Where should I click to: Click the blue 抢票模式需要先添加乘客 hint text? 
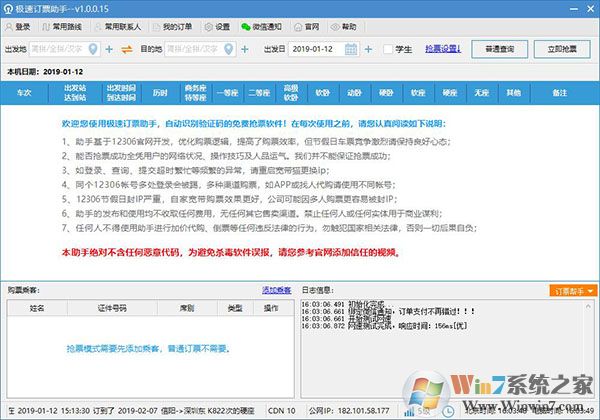[148, 348]
